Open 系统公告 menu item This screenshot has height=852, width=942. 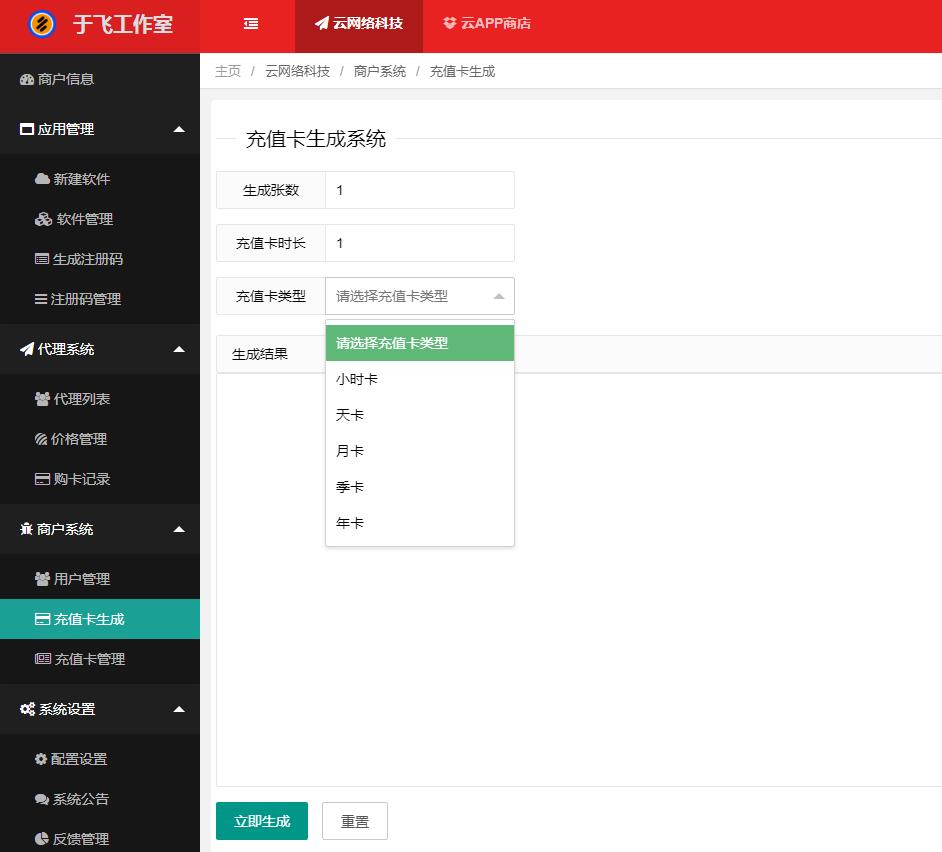100,799
